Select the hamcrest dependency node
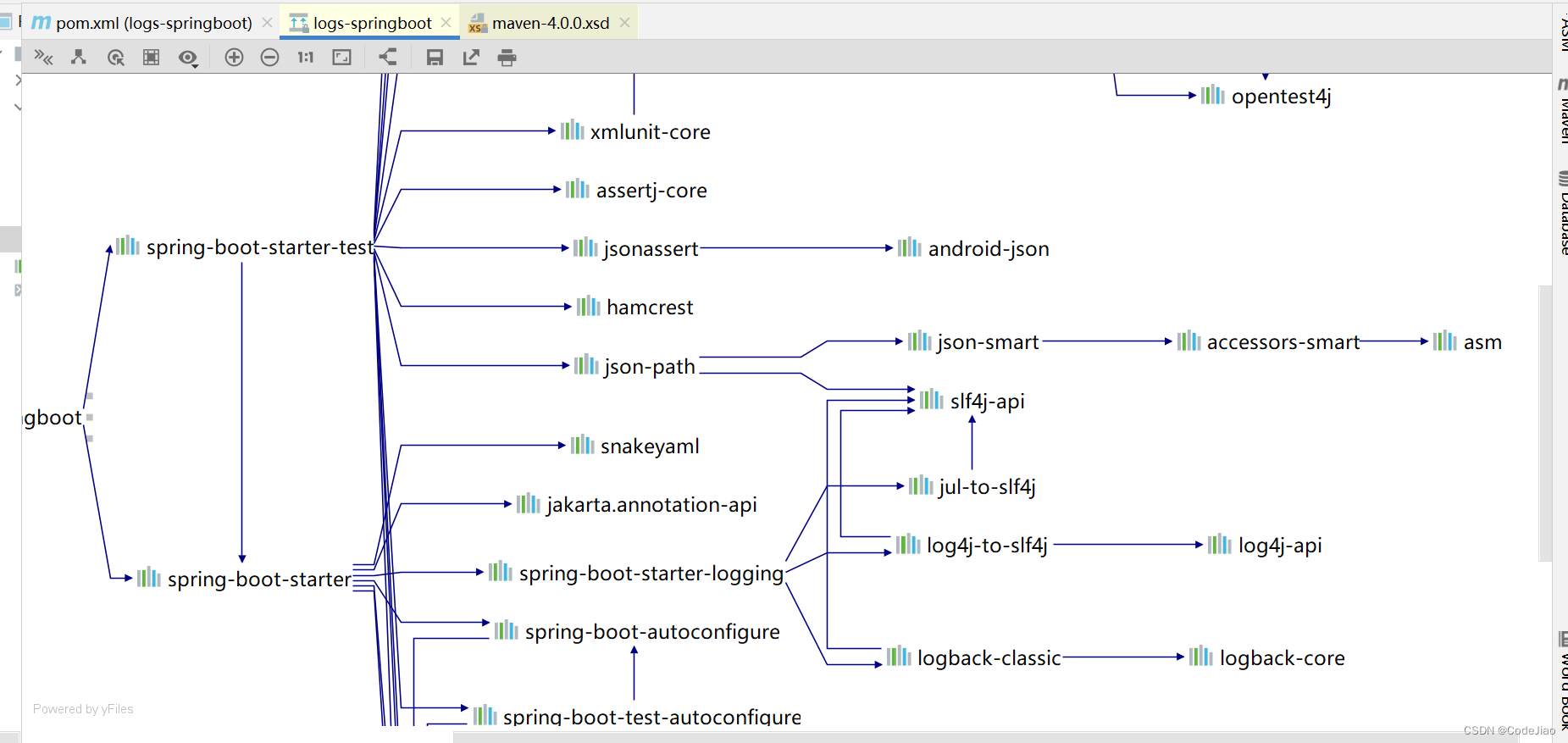This screenshot has width=1568, height=743. pos(634,307)
